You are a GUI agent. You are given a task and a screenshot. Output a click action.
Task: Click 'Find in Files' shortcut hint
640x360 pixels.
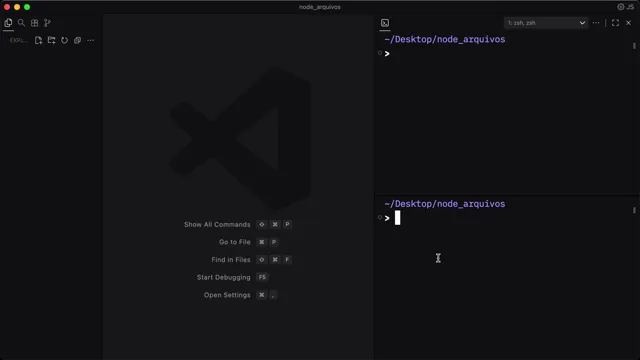[231, 260]
